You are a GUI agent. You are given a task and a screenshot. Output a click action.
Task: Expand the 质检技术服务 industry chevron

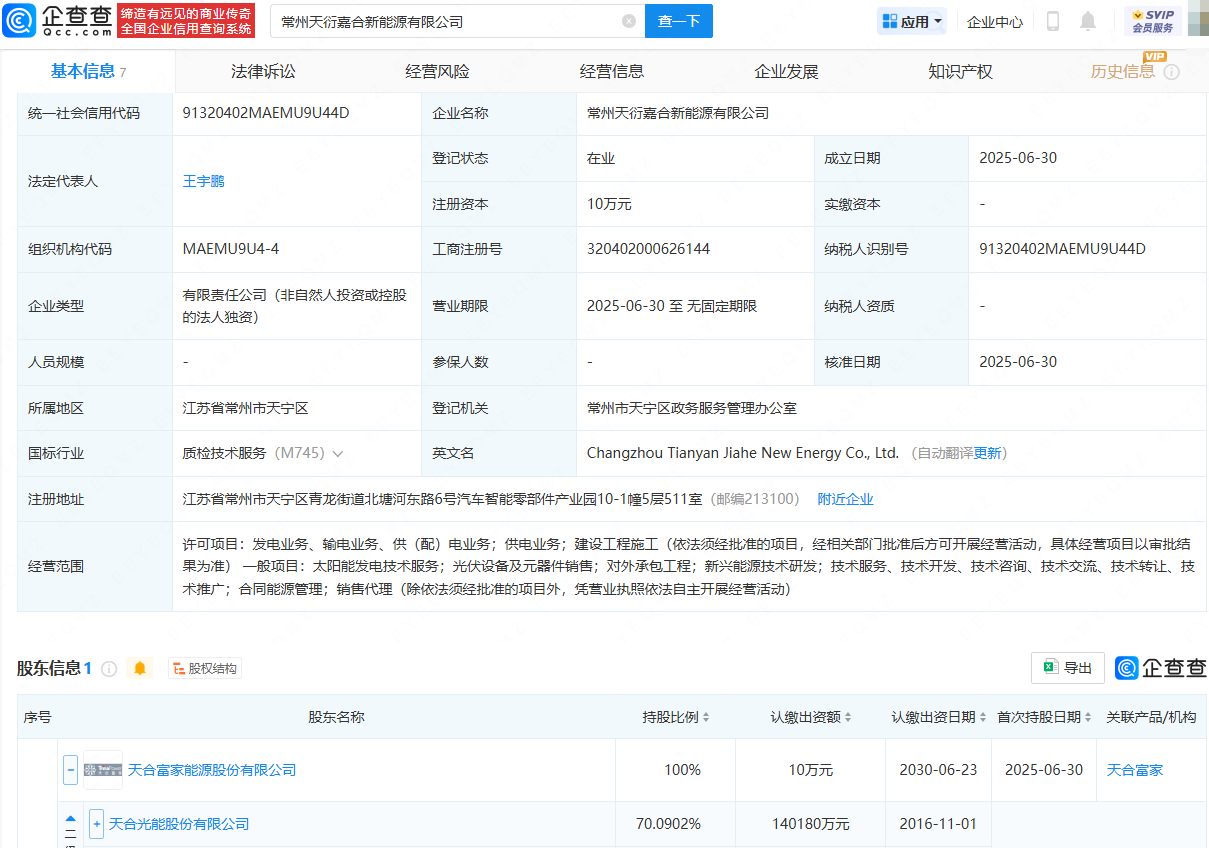pyautogui.click(x=338, y=453)
